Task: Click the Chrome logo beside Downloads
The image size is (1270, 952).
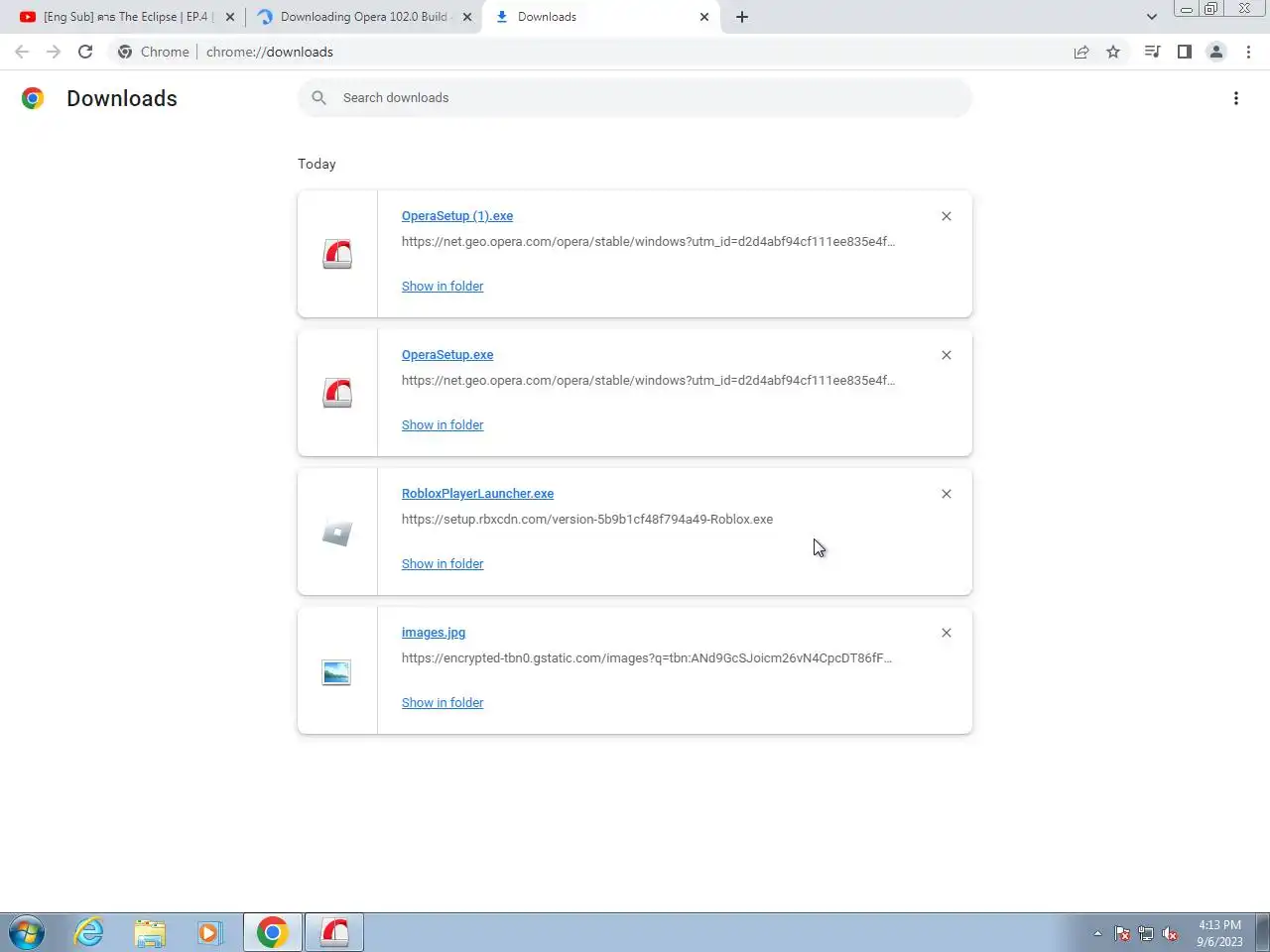Action: coord(33,98)
